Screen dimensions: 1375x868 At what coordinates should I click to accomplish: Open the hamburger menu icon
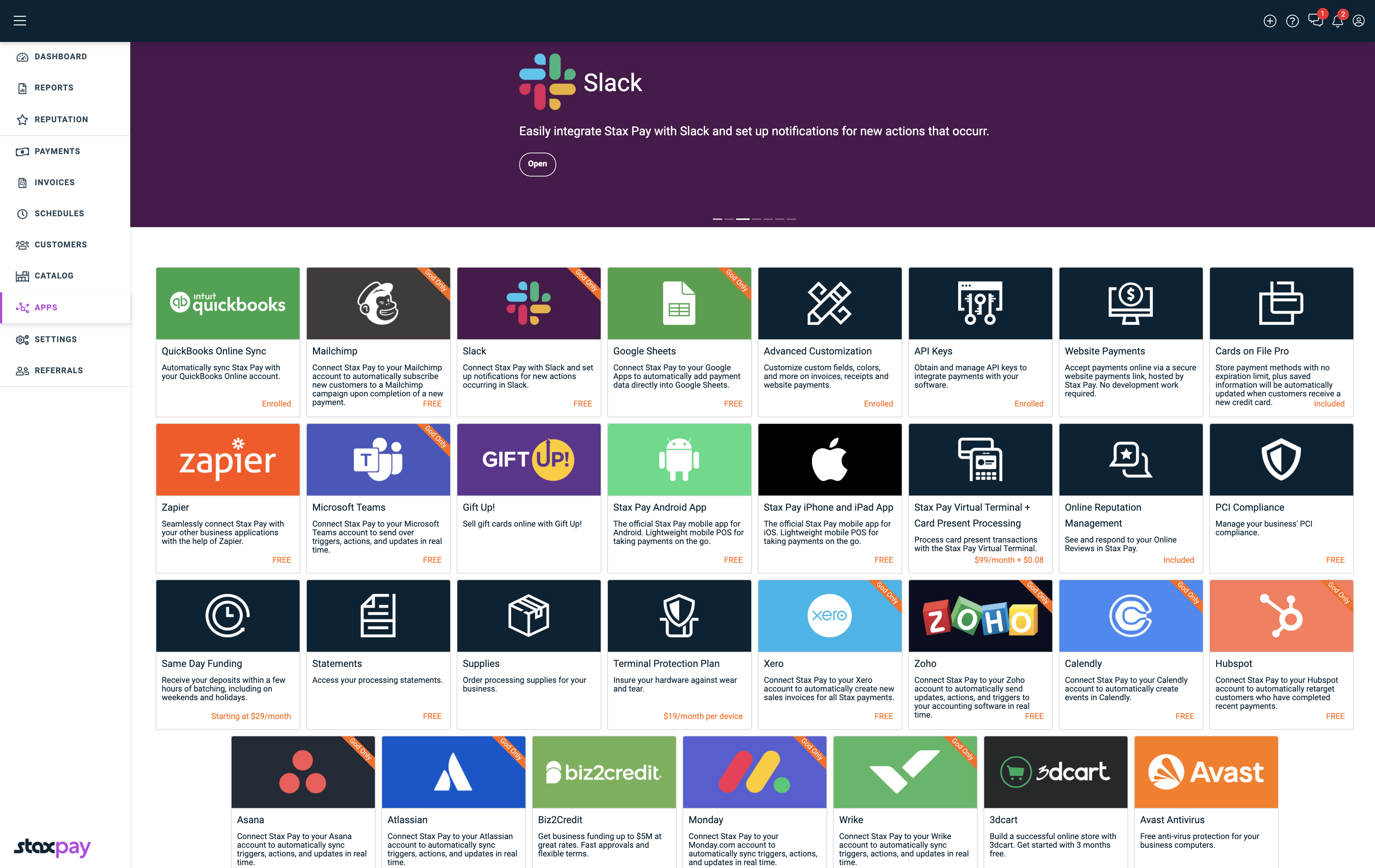tap(20, 21)
